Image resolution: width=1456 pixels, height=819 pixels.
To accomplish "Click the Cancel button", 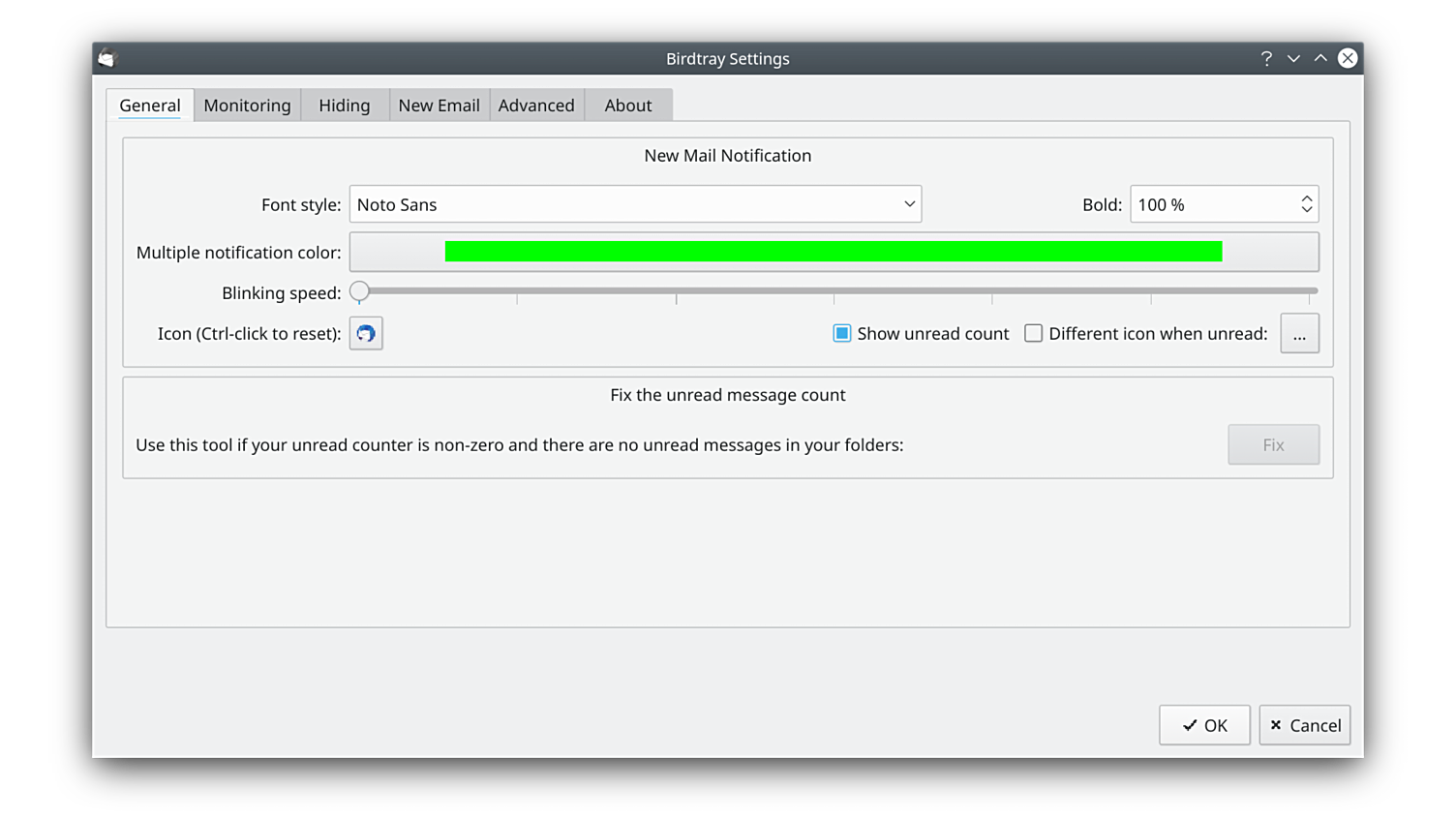I will pyautogui.click(x=1305, y=725).
